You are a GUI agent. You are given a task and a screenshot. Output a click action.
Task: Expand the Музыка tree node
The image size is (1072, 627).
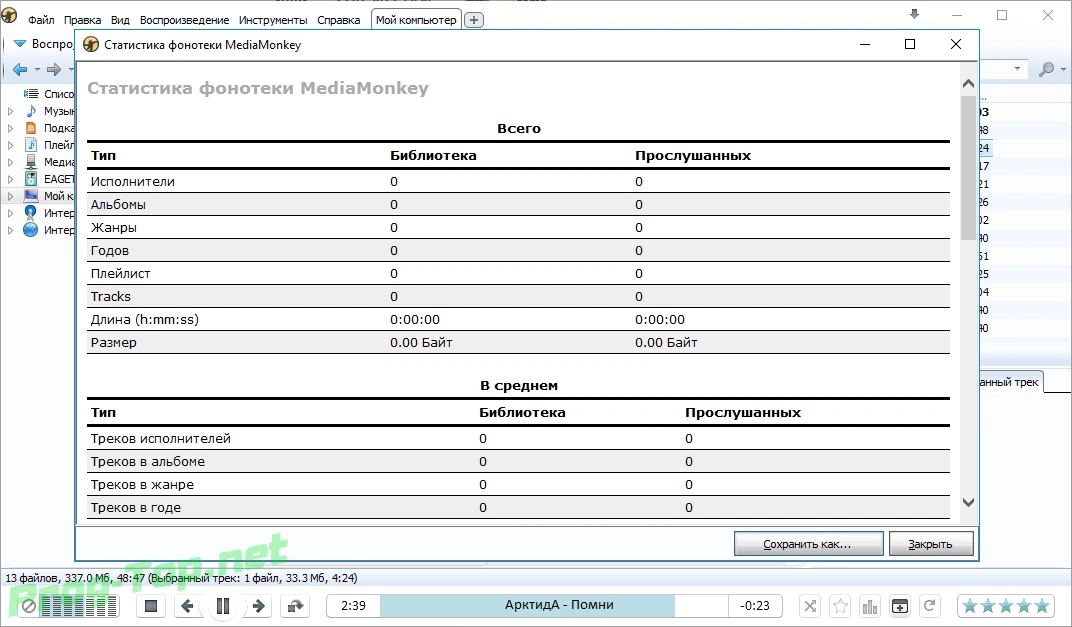pos(10,111)
